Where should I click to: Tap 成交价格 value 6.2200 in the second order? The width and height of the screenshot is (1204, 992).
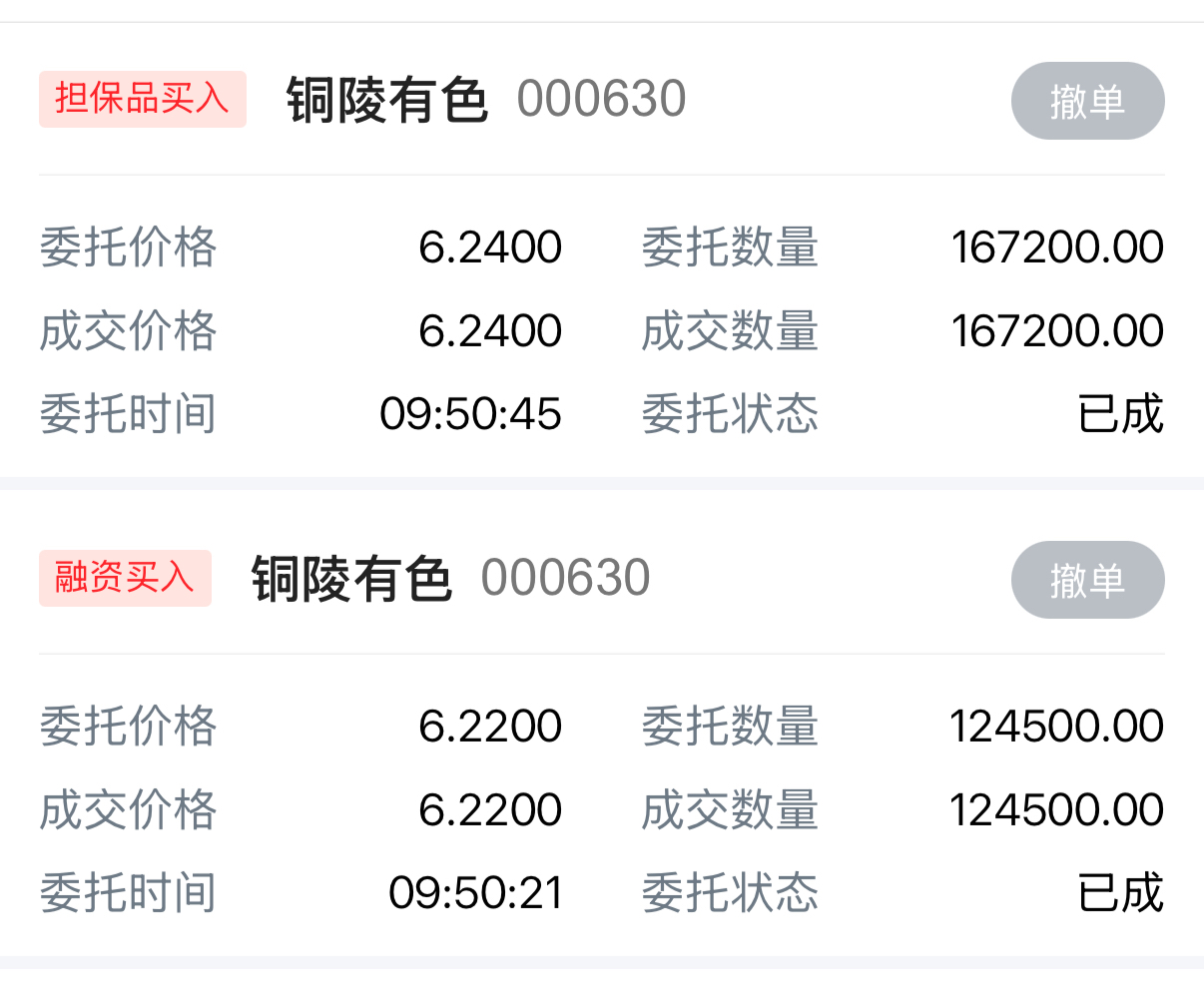(490, 810)
